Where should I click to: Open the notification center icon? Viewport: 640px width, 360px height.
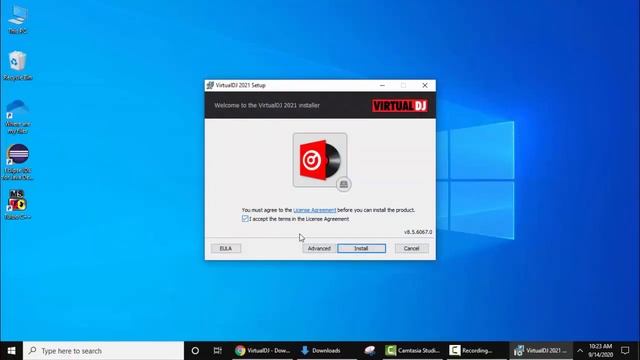tap(625, 351)
